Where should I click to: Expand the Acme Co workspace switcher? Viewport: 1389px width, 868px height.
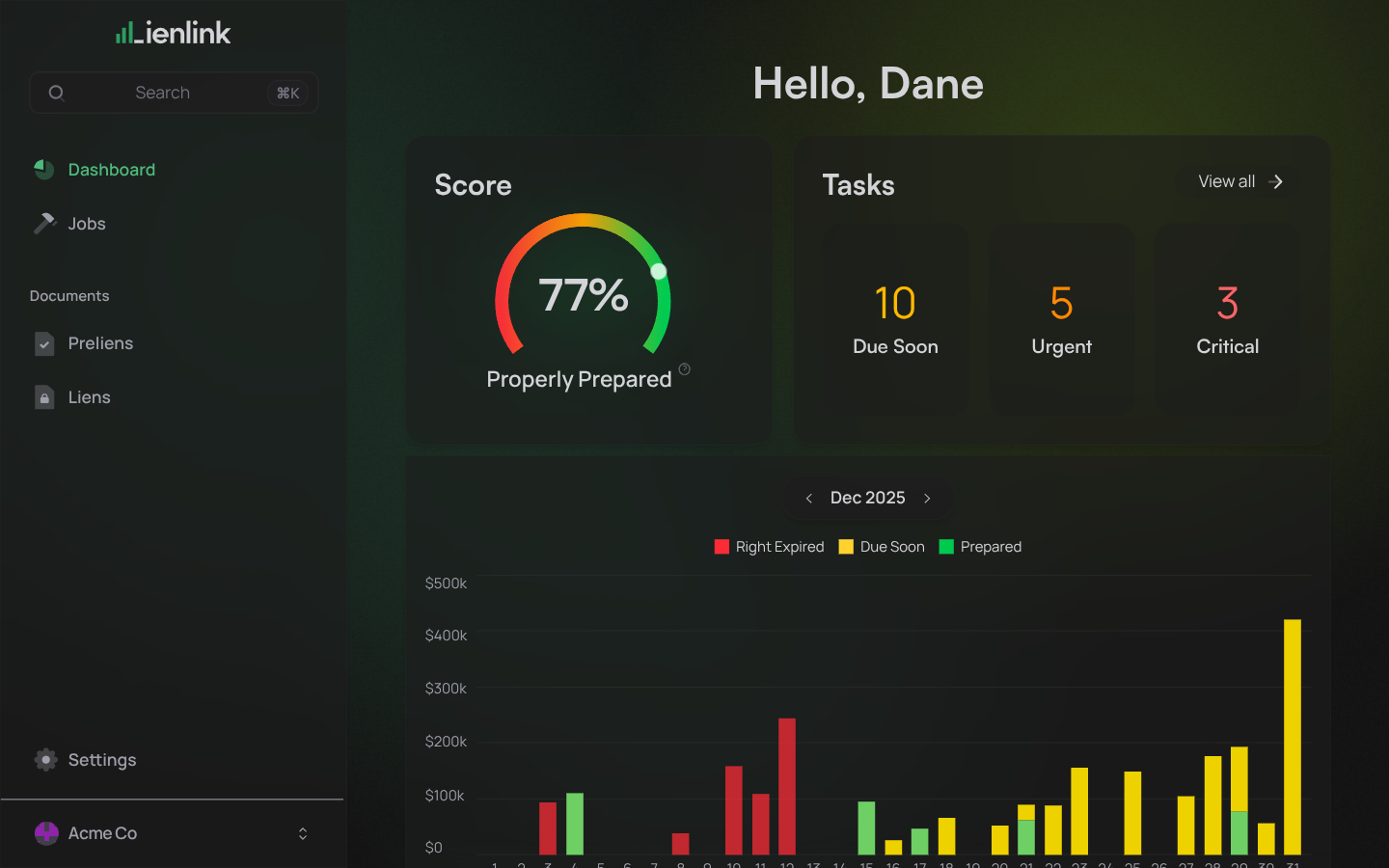pos(302,833)
